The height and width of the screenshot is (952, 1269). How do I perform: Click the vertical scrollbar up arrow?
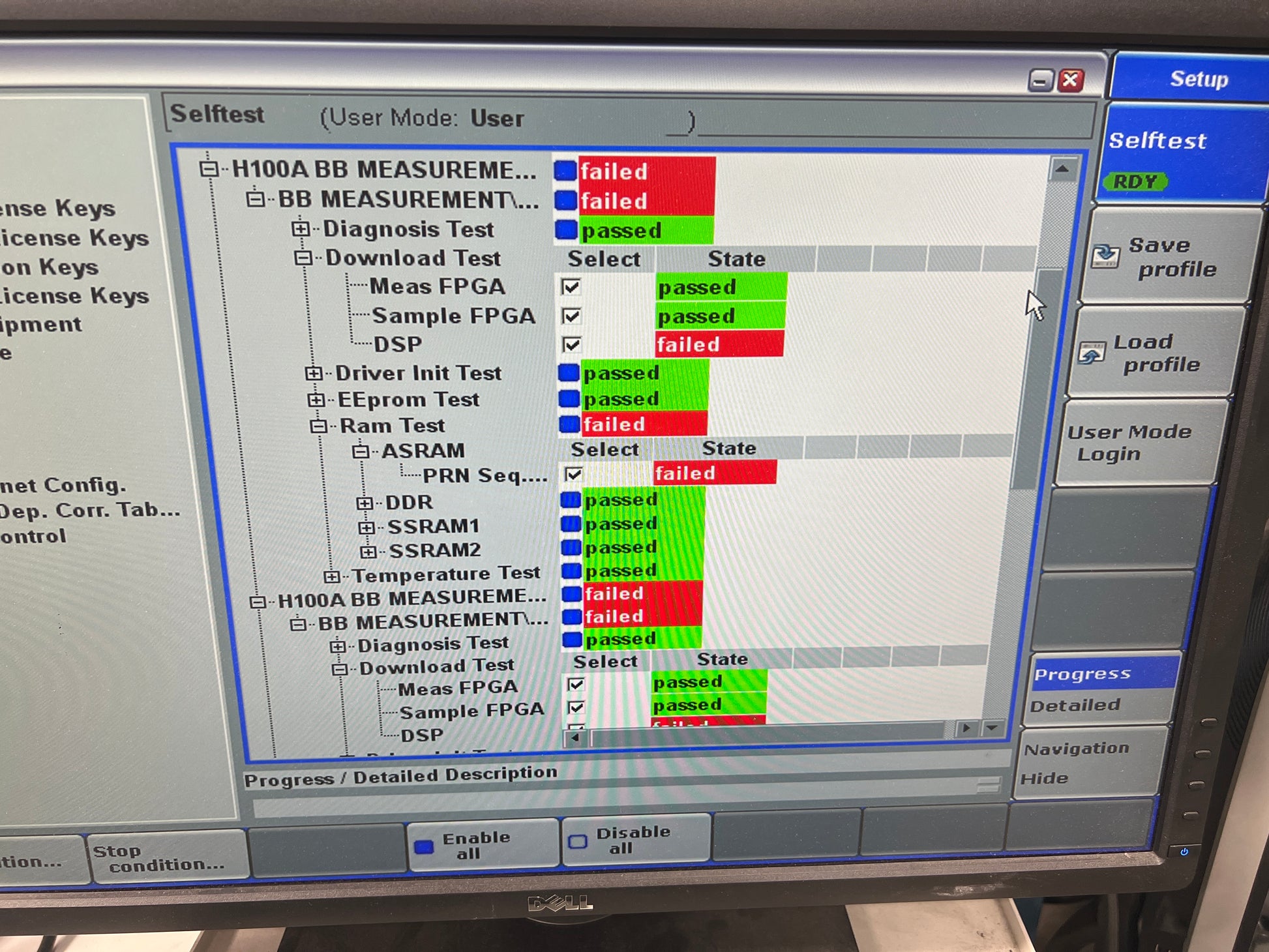coord(1062,170)
